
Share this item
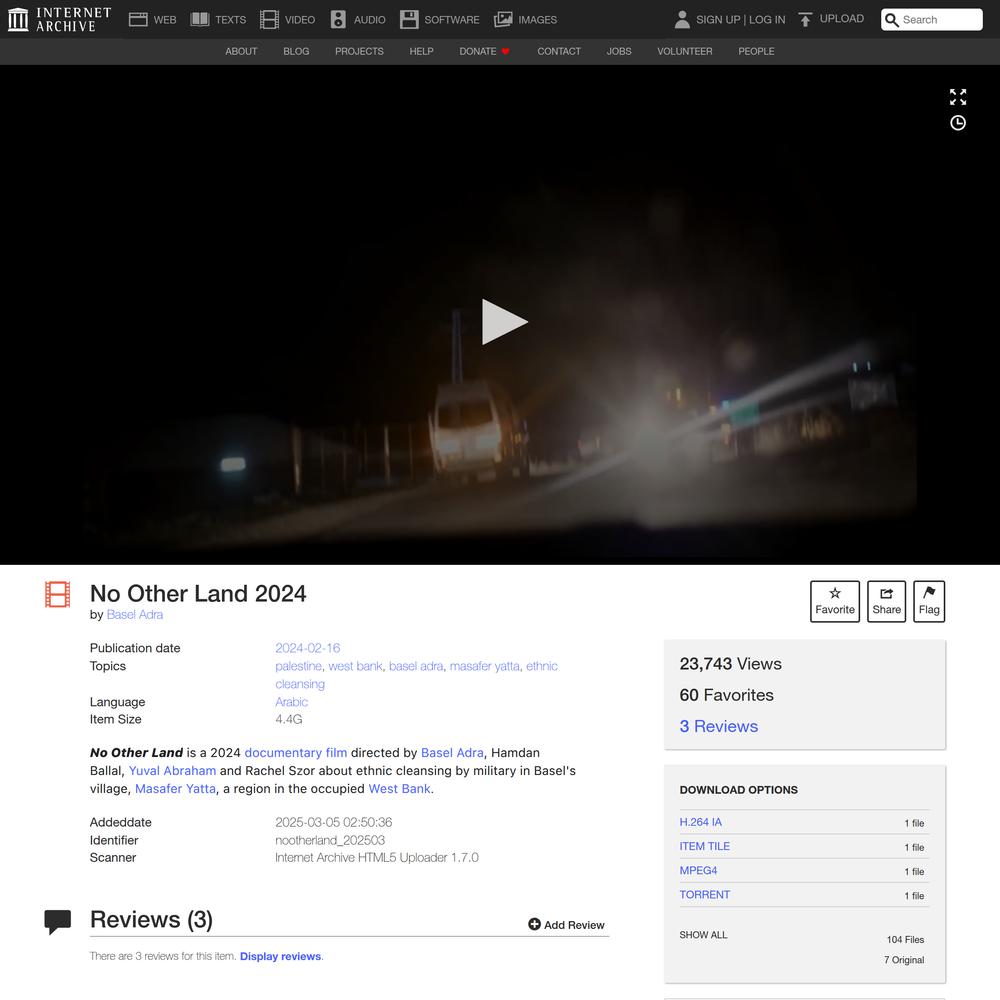pyautogui.click(x=886, y=601)
